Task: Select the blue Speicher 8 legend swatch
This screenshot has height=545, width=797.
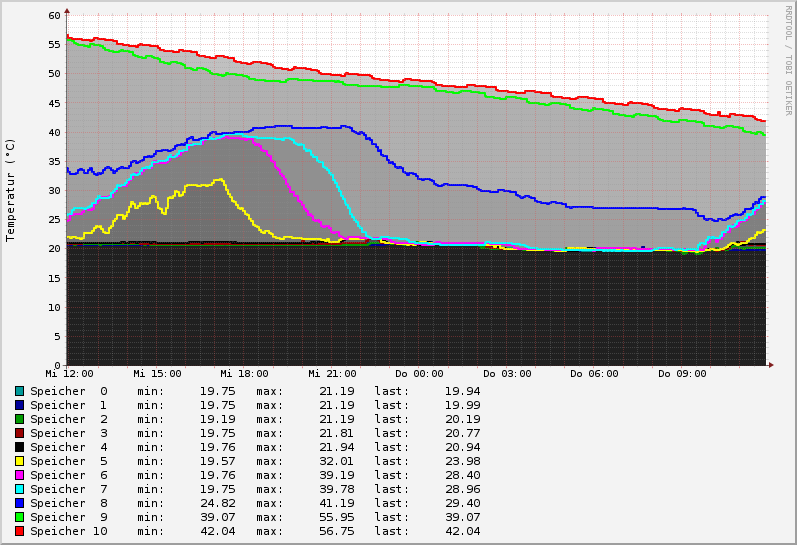Action: tap(19, 503)
